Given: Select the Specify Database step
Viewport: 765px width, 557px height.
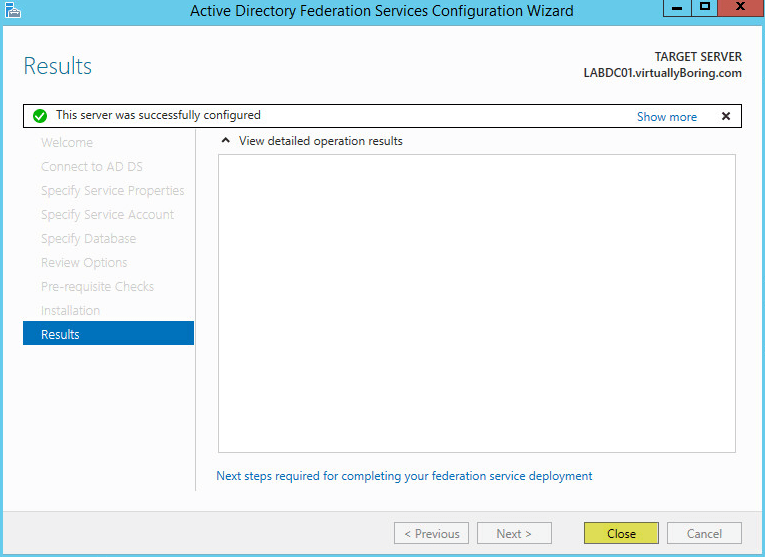Looking at the screenshot, I should [x=88, y=239].
